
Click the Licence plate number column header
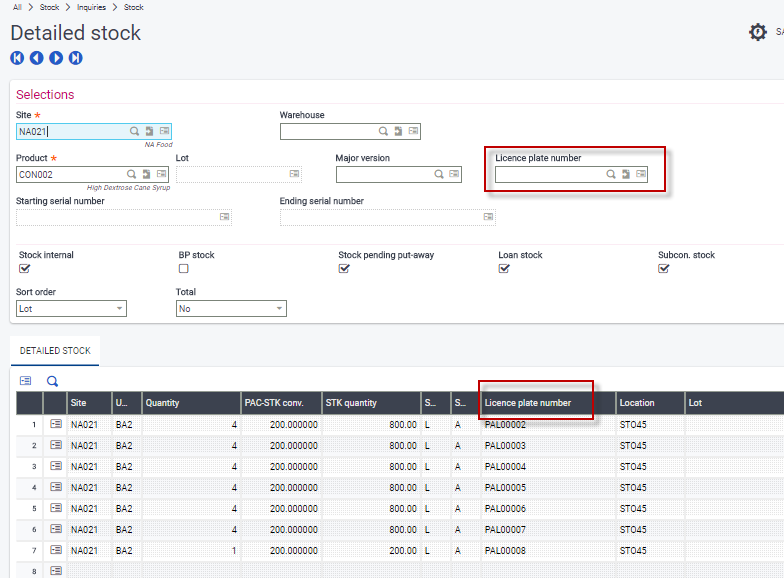[x=548, y=403]
